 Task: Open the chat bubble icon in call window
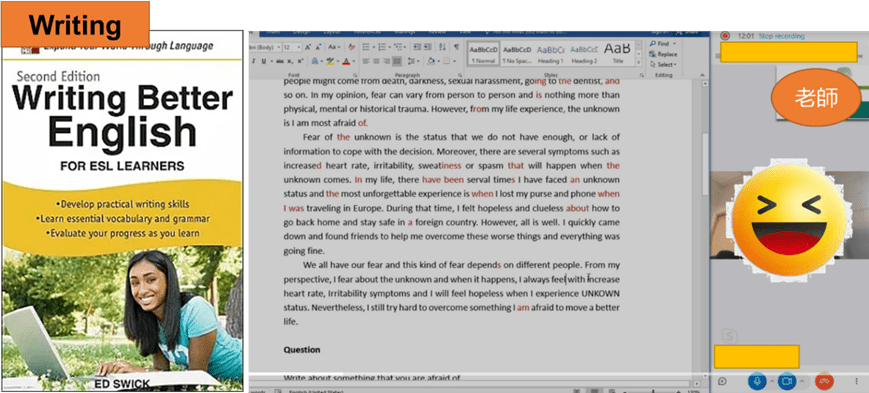[x=722, y=381]
